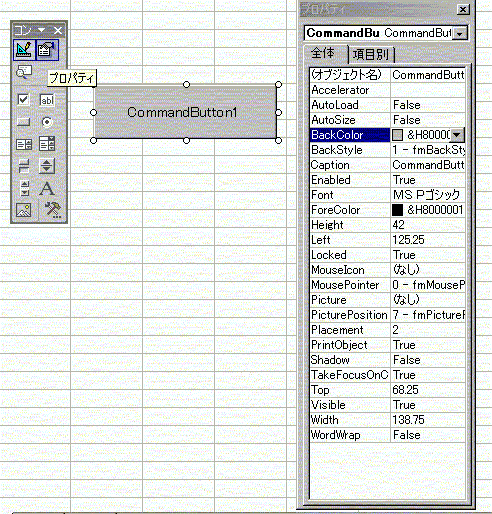The width and height of the screenshot is (492, 514).
Task: Select the Label (A) control tool
Action: click(x=47, y=188)
